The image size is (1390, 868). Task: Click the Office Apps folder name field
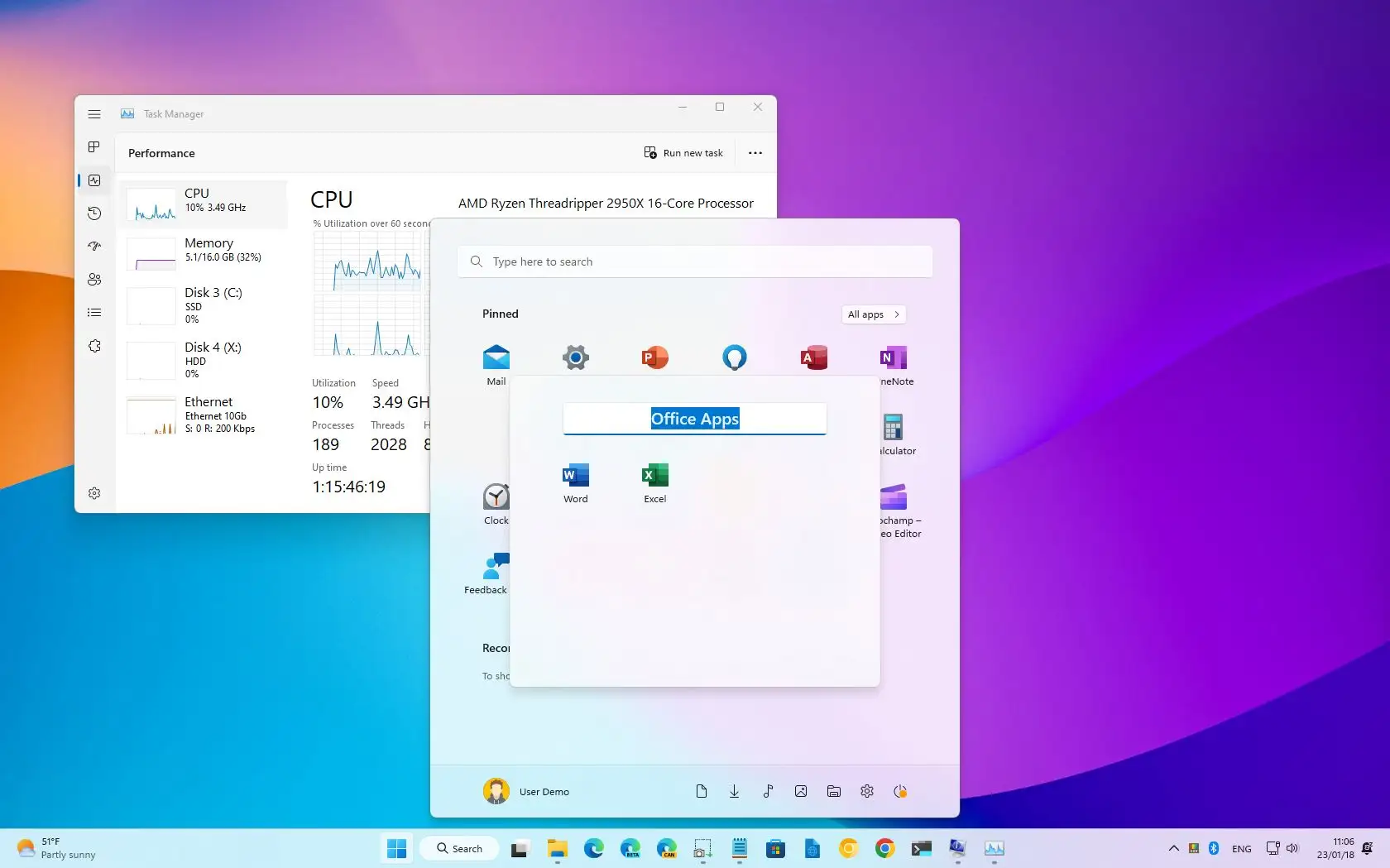694,419
